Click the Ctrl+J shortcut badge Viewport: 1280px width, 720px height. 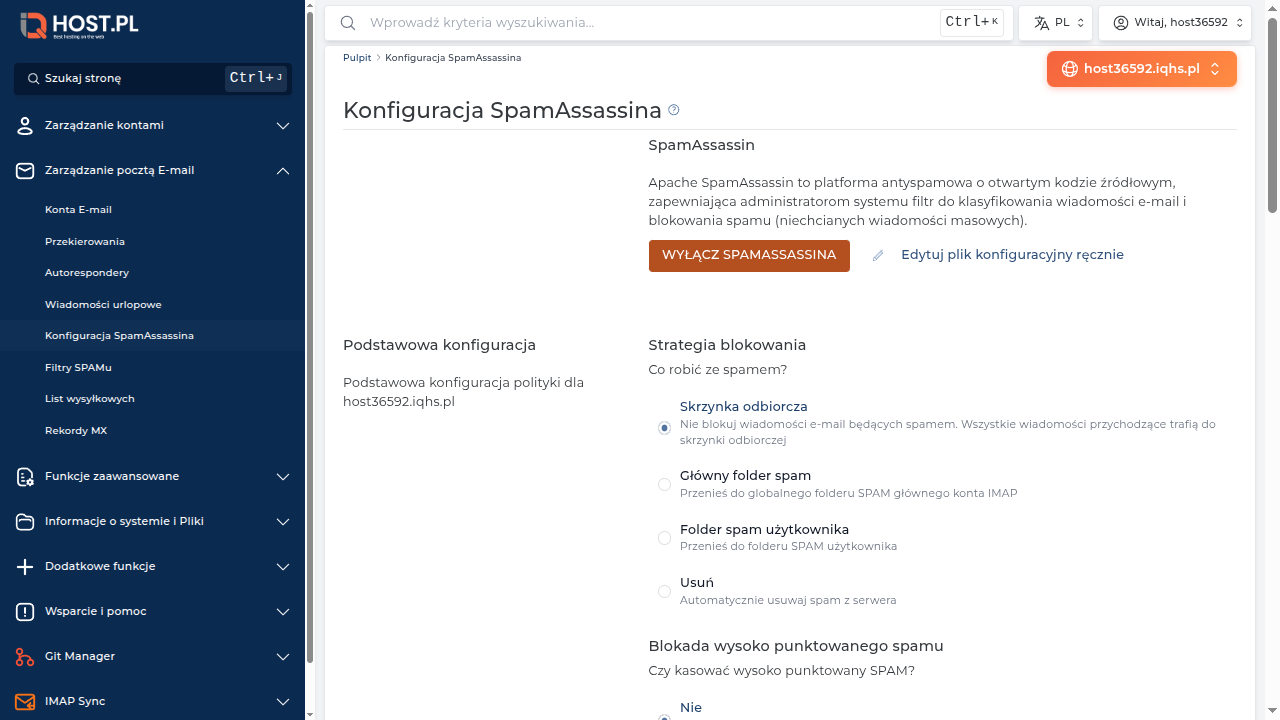point(256,78)
